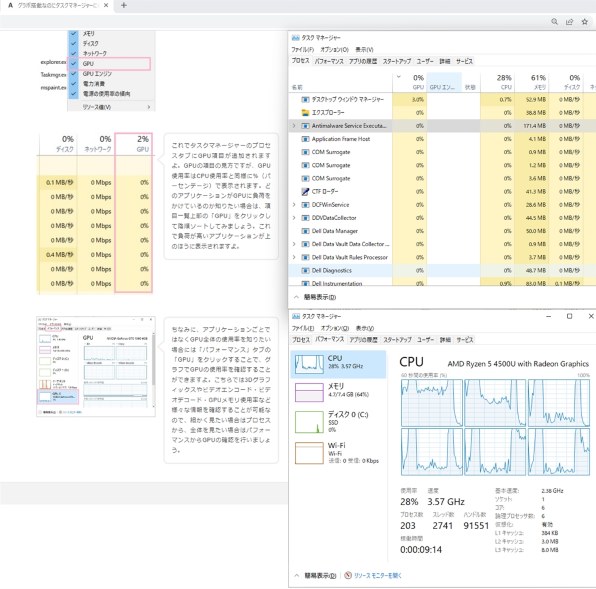Viewport: 596px width, 589px height.
Task: Toggle the ディスク checkmark in column menu
Action: pyautogui.click(x=74, y=43)
